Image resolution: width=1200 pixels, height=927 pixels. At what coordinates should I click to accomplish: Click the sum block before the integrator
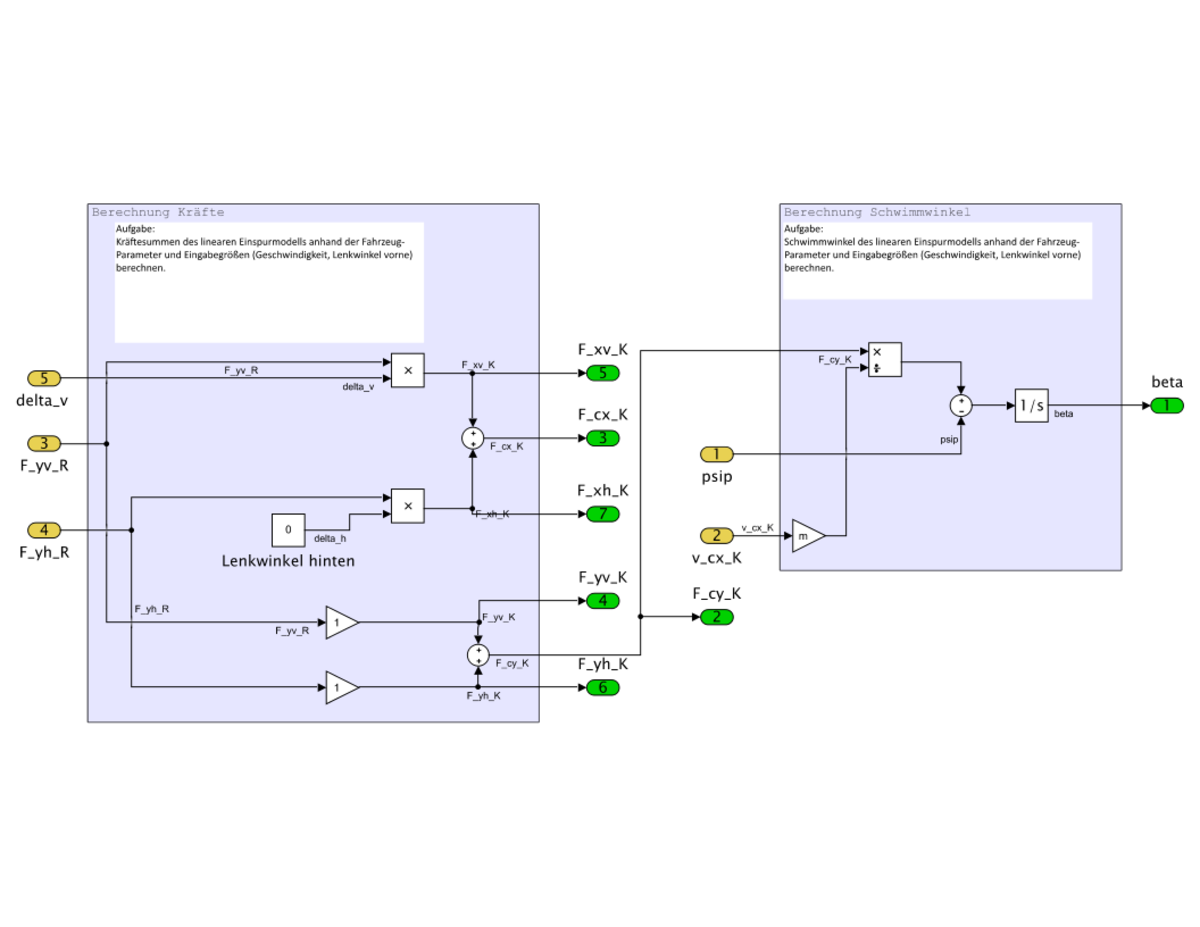coord(961,405)
